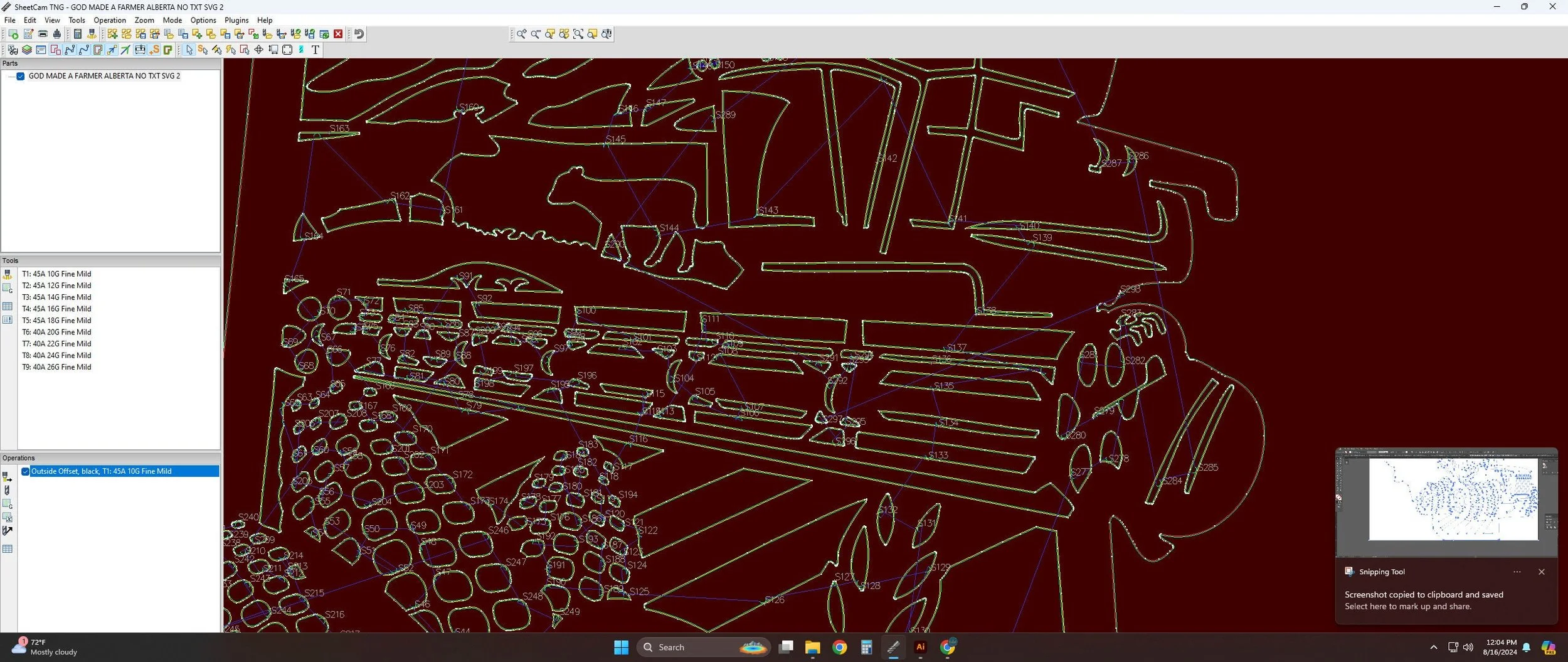Click the new plasma cut operation icon
Viewport: 1568px width, 662px height.
pyautogui.click(x=8, y=477)
